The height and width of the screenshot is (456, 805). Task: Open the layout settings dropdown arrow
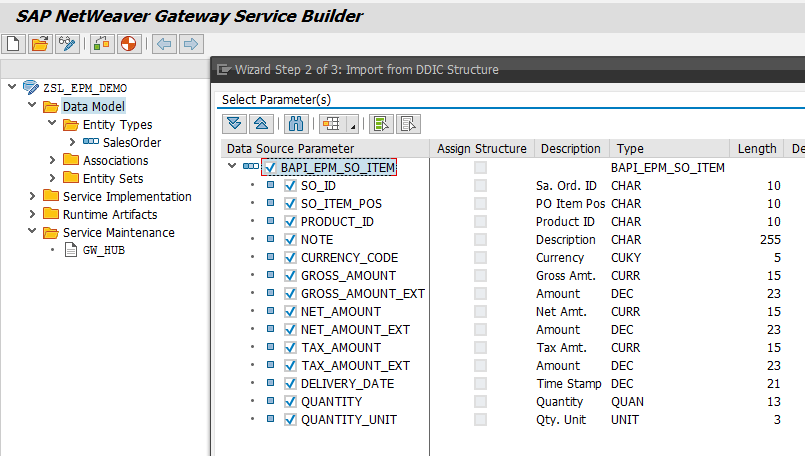(352, 124)
